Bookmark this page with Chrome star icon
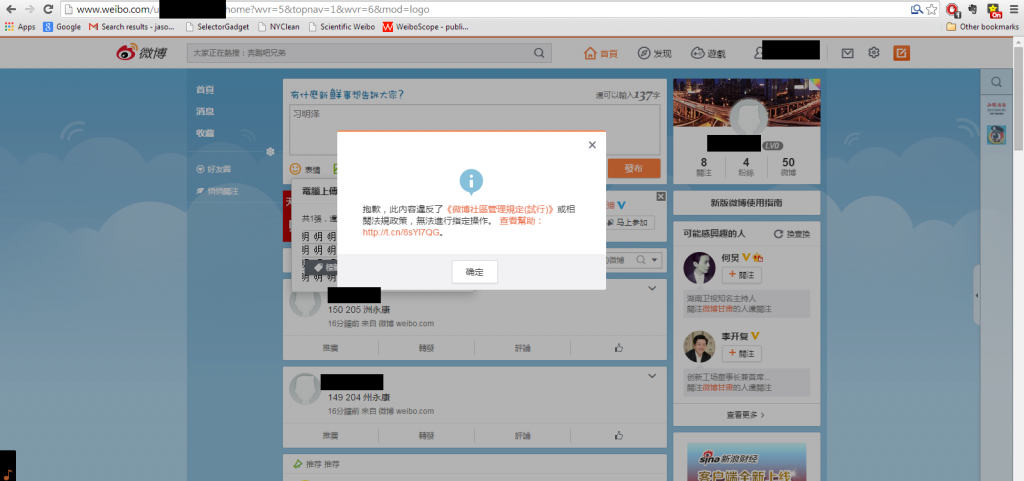 tap(931, 9)
